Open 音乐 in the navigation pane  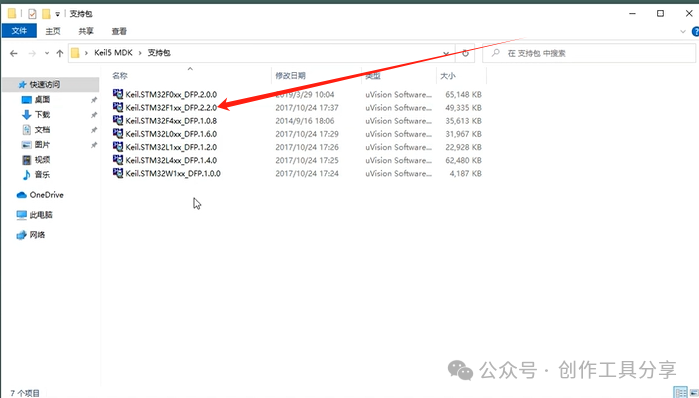coord(42,175)
